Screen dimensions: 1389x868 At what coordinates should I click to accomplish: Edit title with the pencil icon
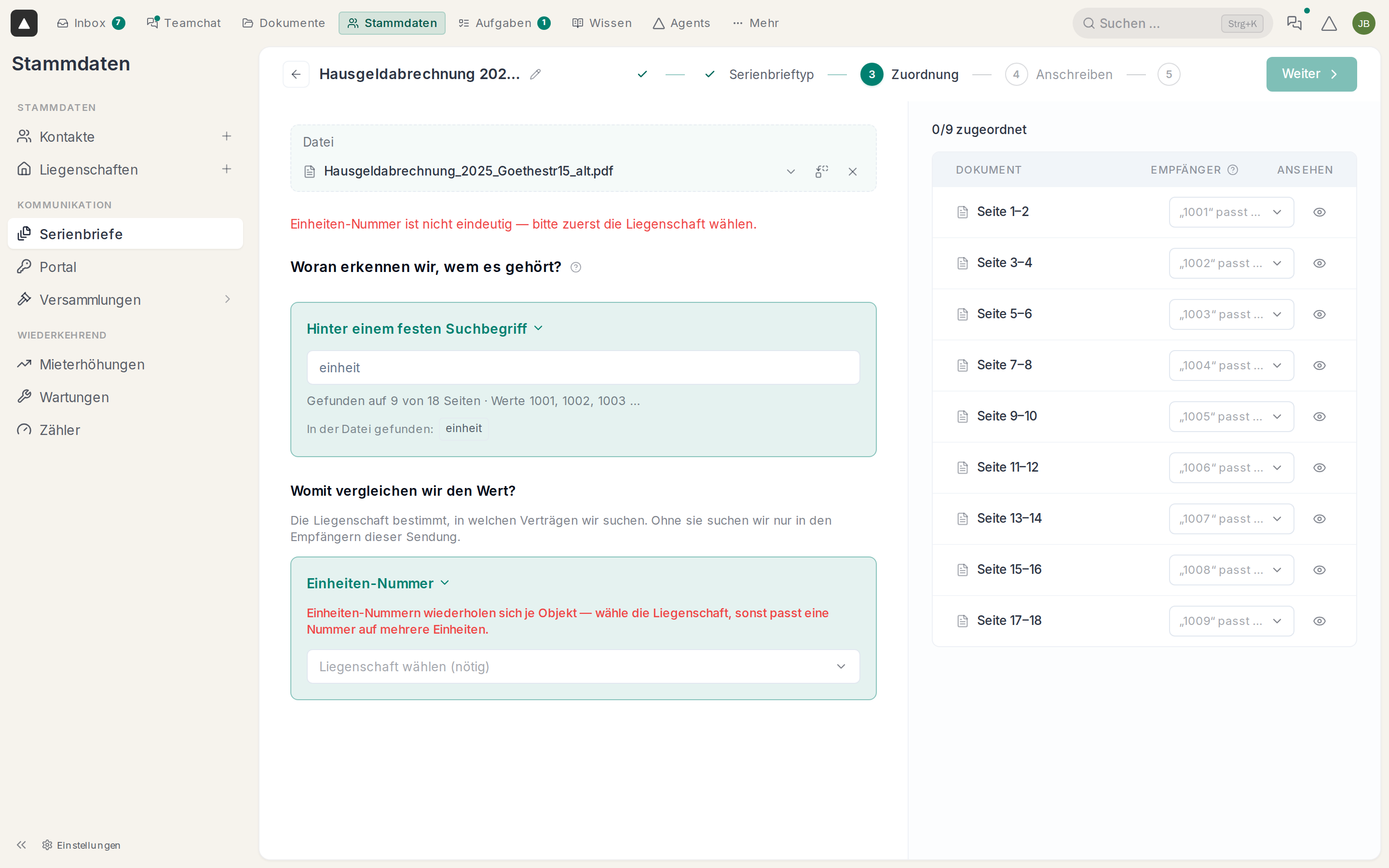[x=535, y=74]
